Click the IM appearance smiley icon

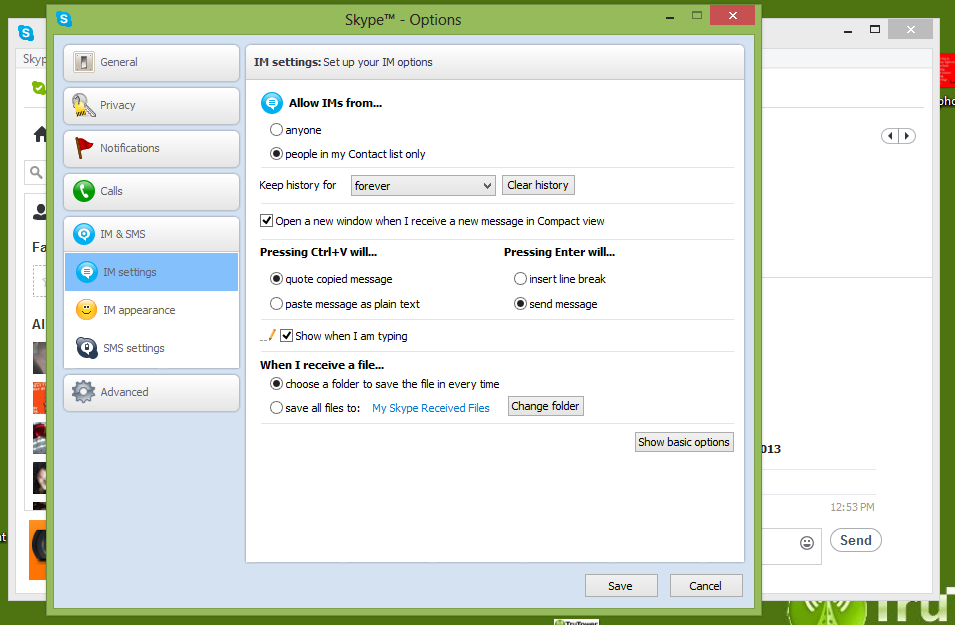(x=86, y=309)
